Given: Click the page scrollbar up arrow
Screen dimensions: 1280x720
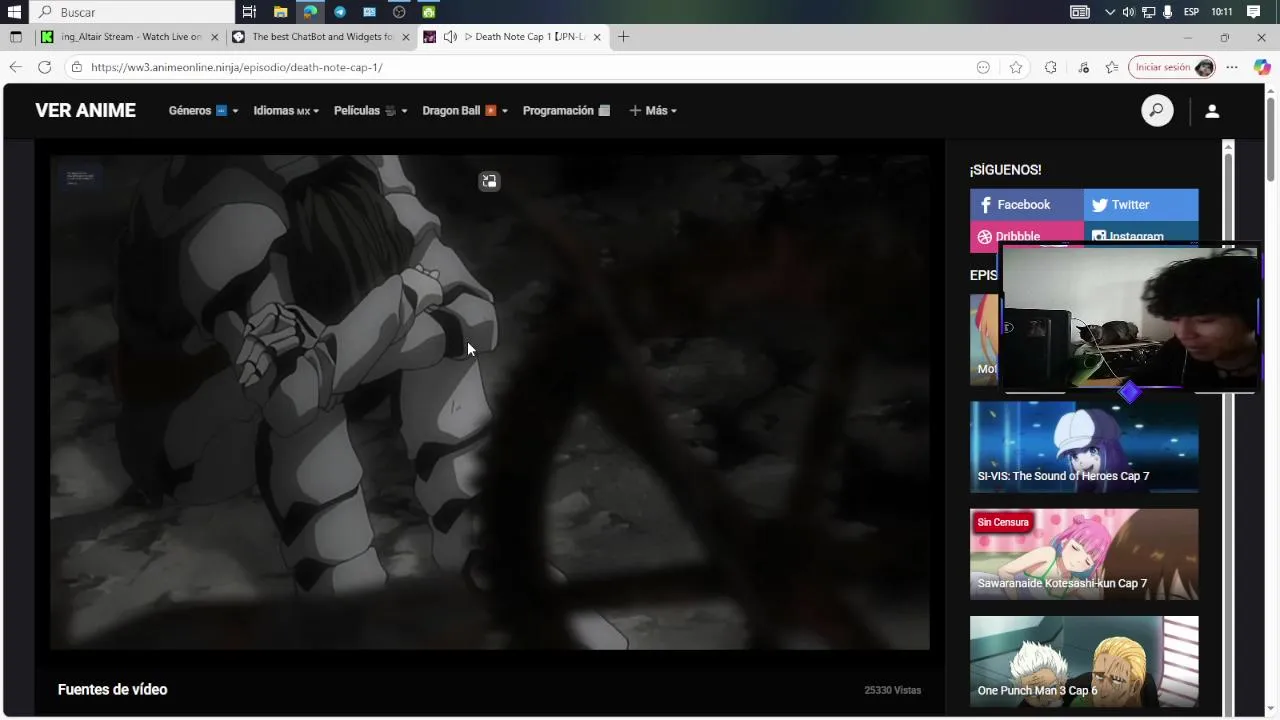Looking at the screenshot, I should [1271, 91].
